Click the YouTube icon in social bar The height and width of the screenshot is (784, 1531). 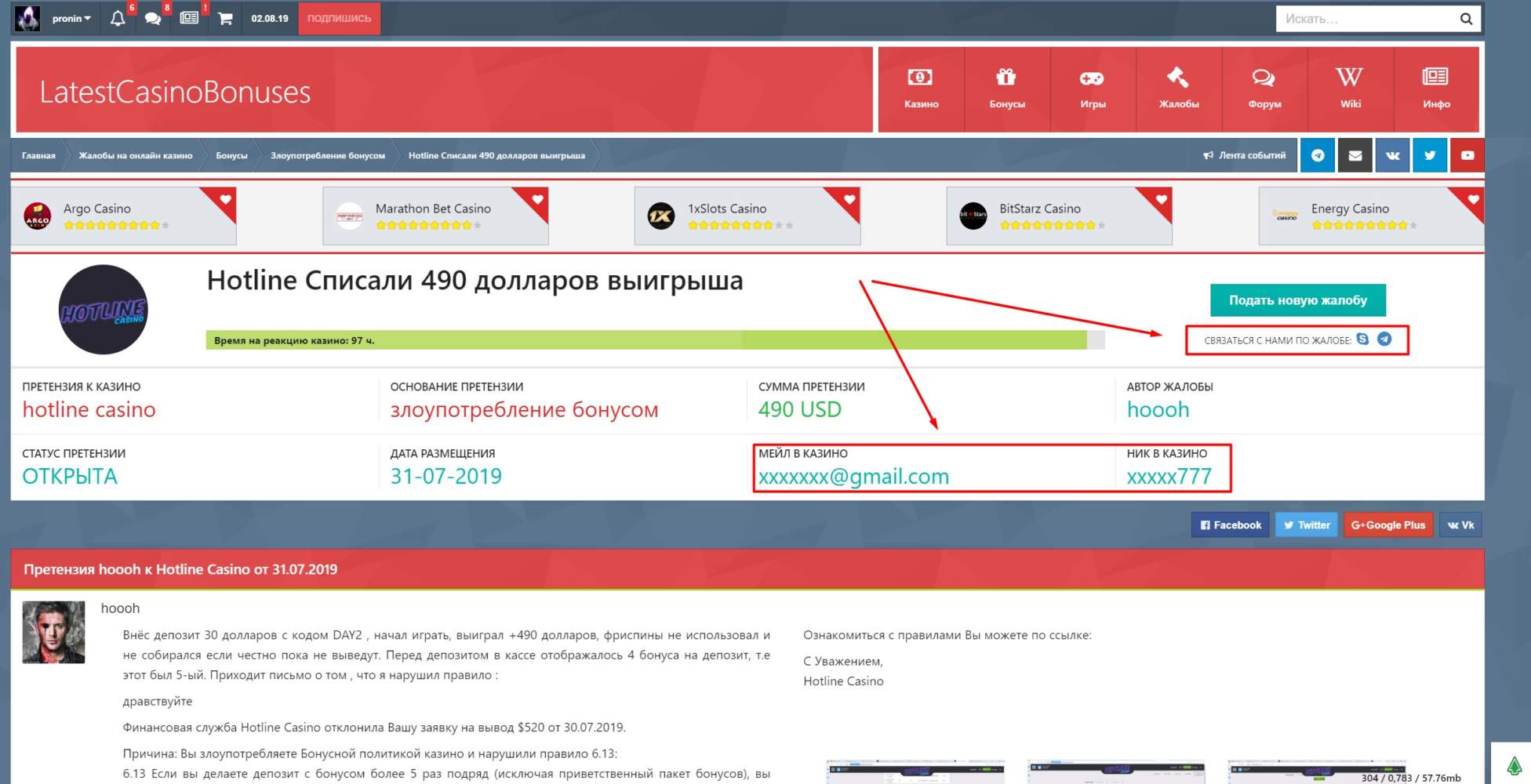tap(1467, 155)
